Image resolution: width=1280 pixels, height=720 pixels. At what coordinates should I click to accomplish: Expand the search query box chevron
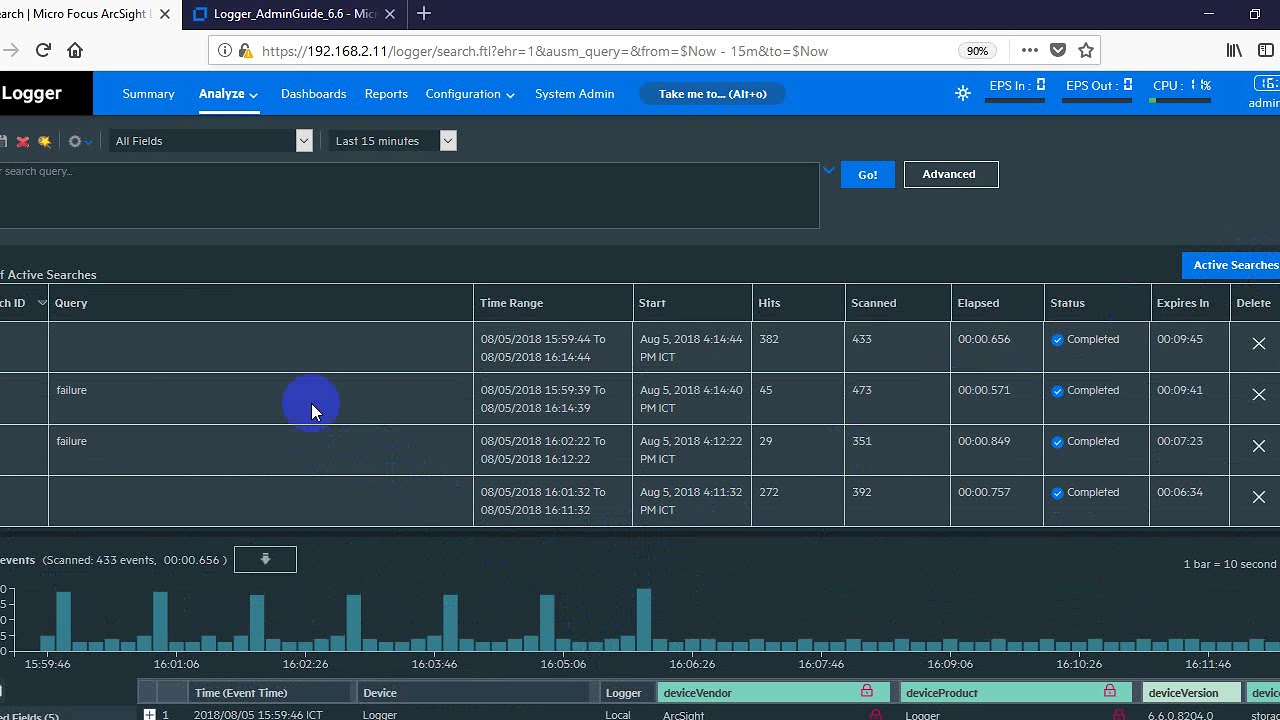[x=829, y=171]
